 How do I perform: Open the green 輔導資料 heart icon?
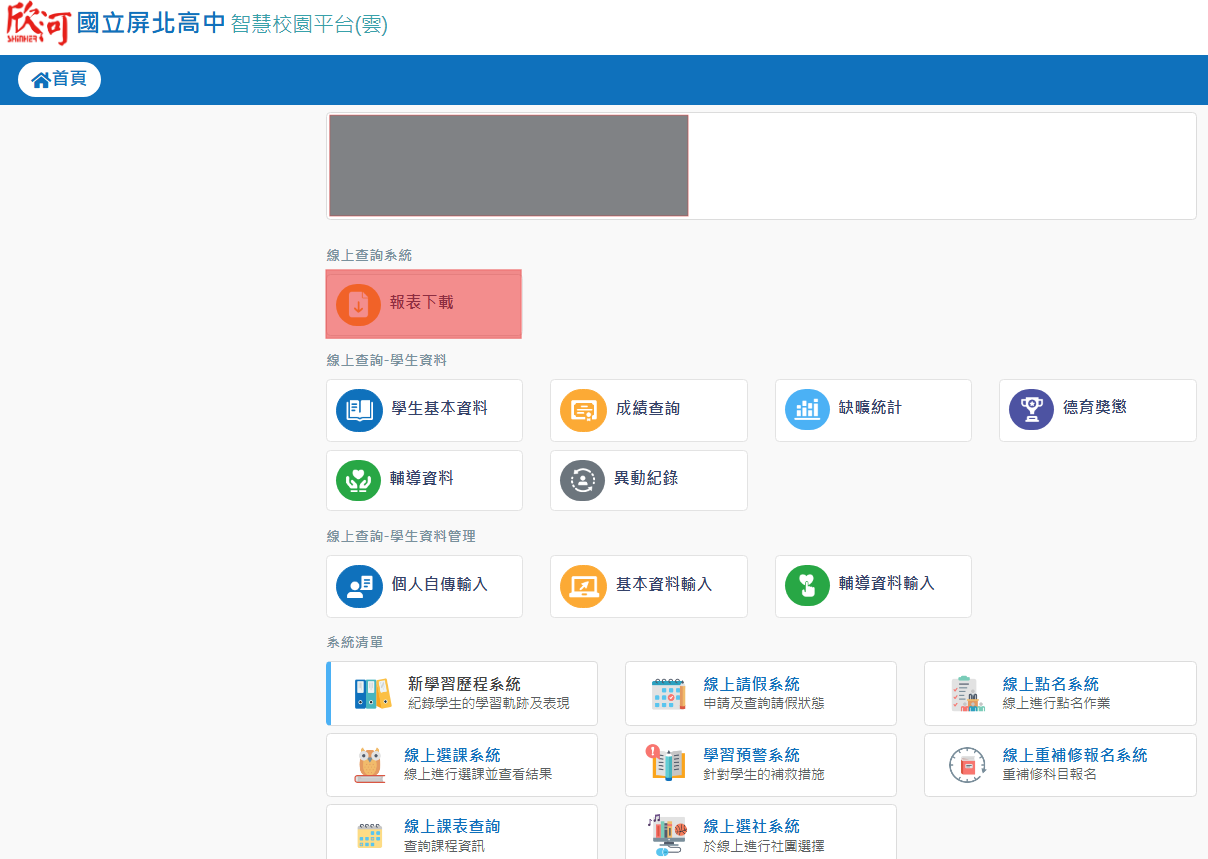(x=359, y=481)
